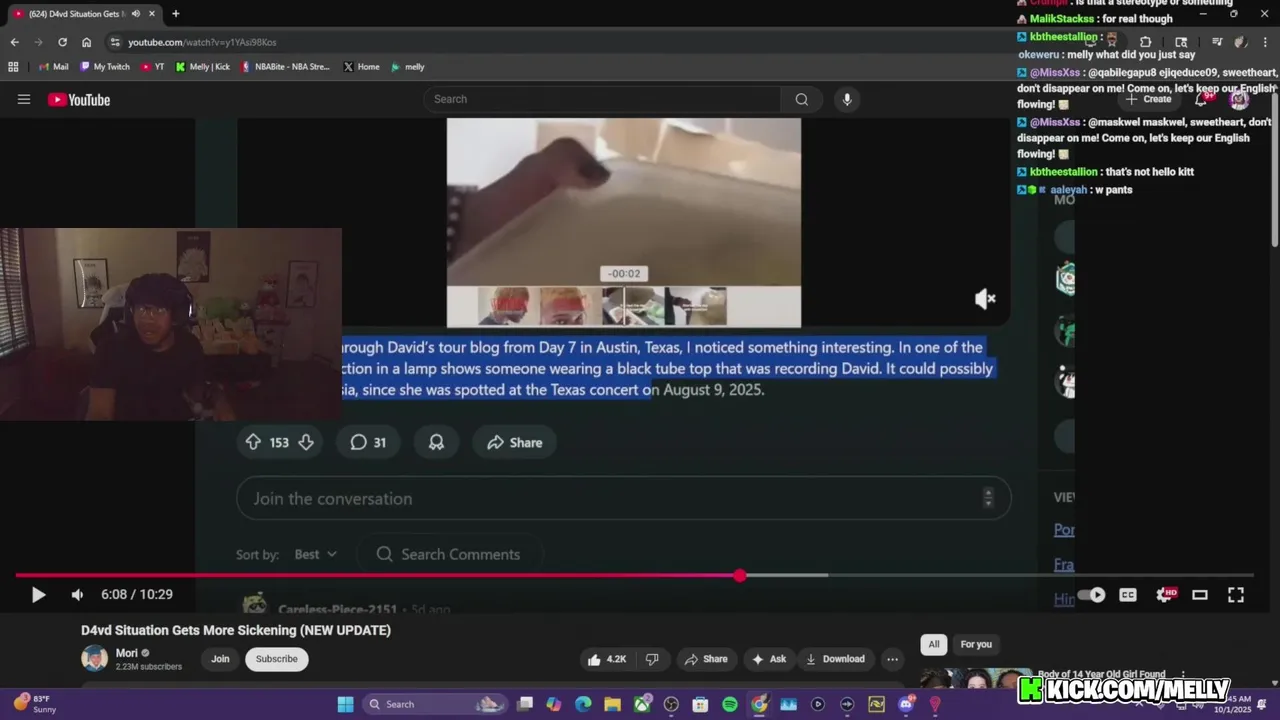This screenshot has height=720, width=1280.
Task: Switch to theater mode
Action: (1200, 594)
